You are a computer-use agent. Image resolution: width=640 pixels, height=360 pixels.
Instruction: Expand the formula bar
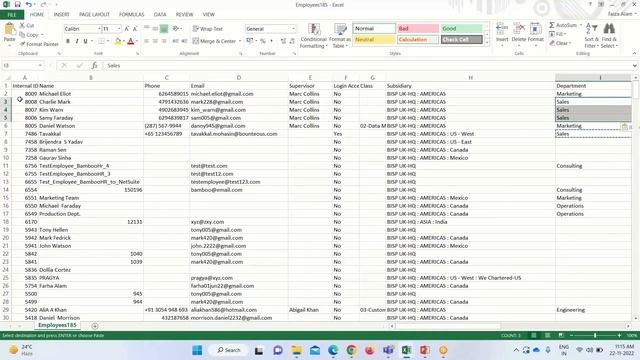click(635, 65)
